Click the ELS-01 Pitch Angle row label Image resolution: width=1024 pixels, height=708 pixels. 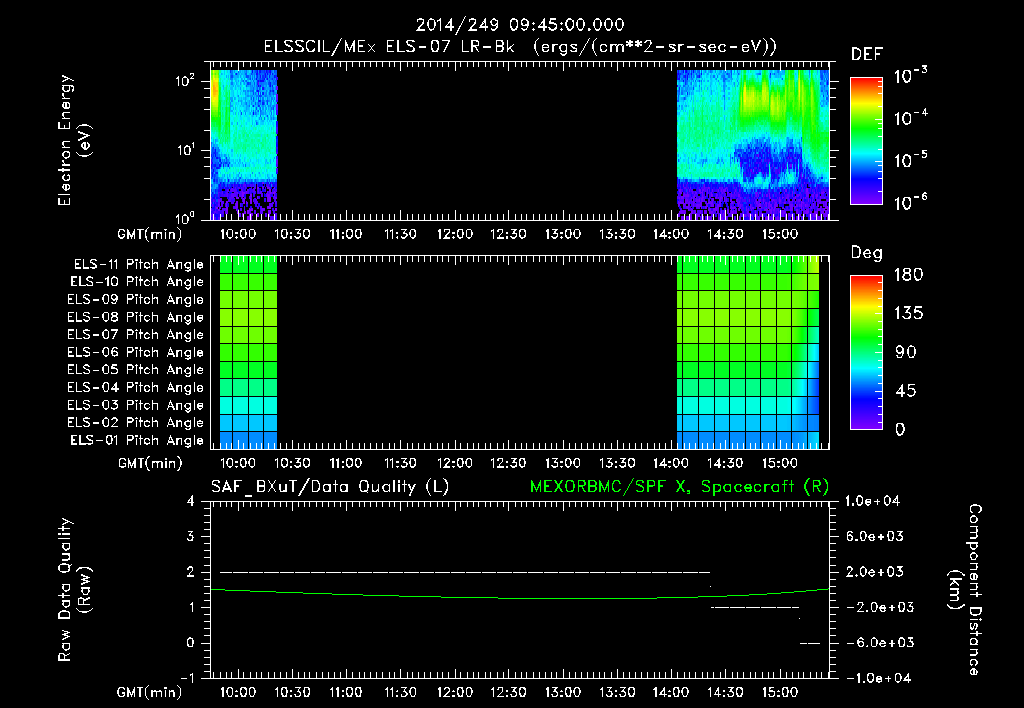pyautogui.click(x=137, y=440)
